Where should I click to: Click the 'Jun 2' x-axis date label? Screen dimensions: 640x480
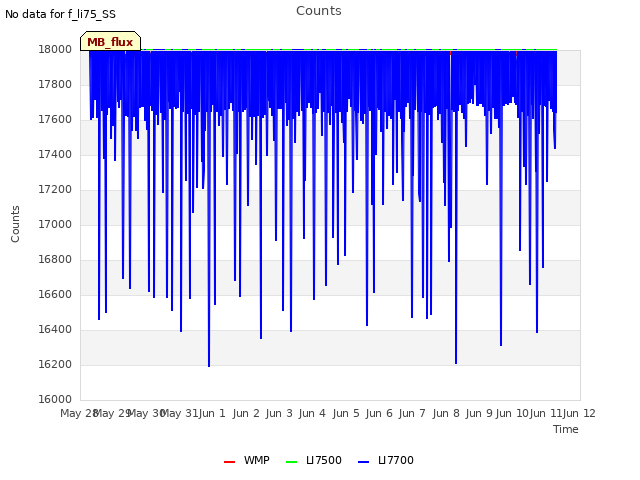pos(246,413)
